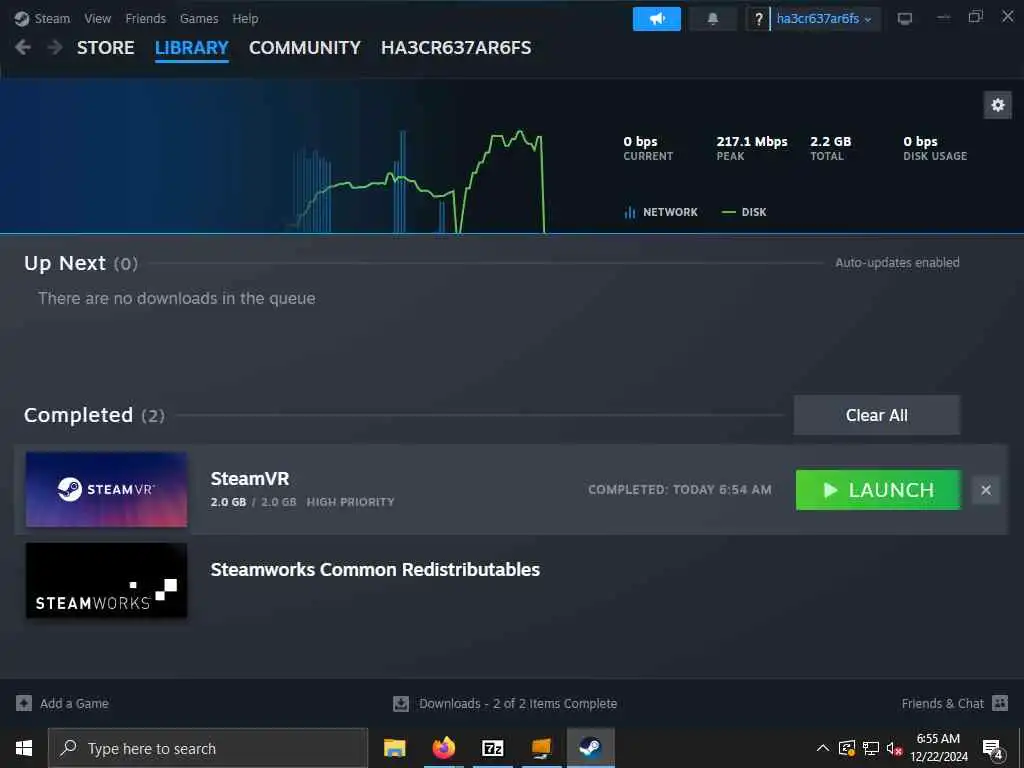The image size is (1024, 768).
Task: Open notifications with the bell icon
Action: point(712,19)
